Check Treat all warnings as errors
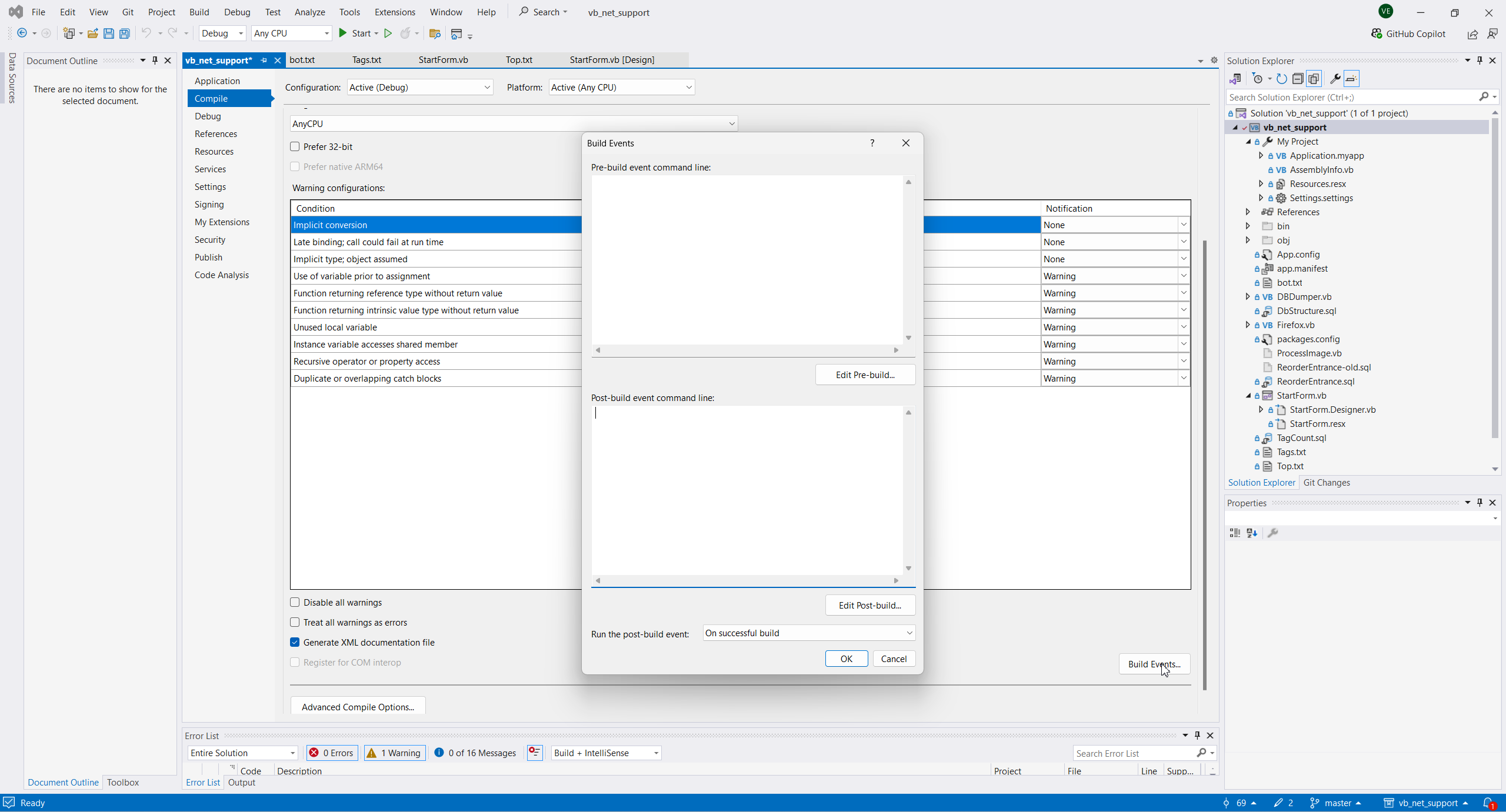This screenshot has height=812, width=1506. (295, 622)
